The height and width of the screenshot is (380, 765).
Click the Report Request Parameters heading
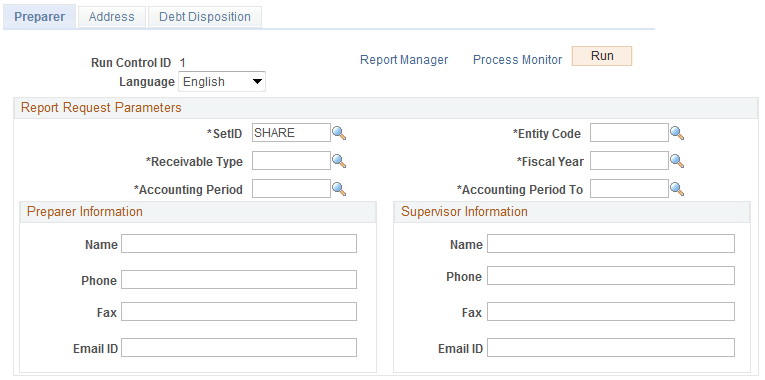101,108
